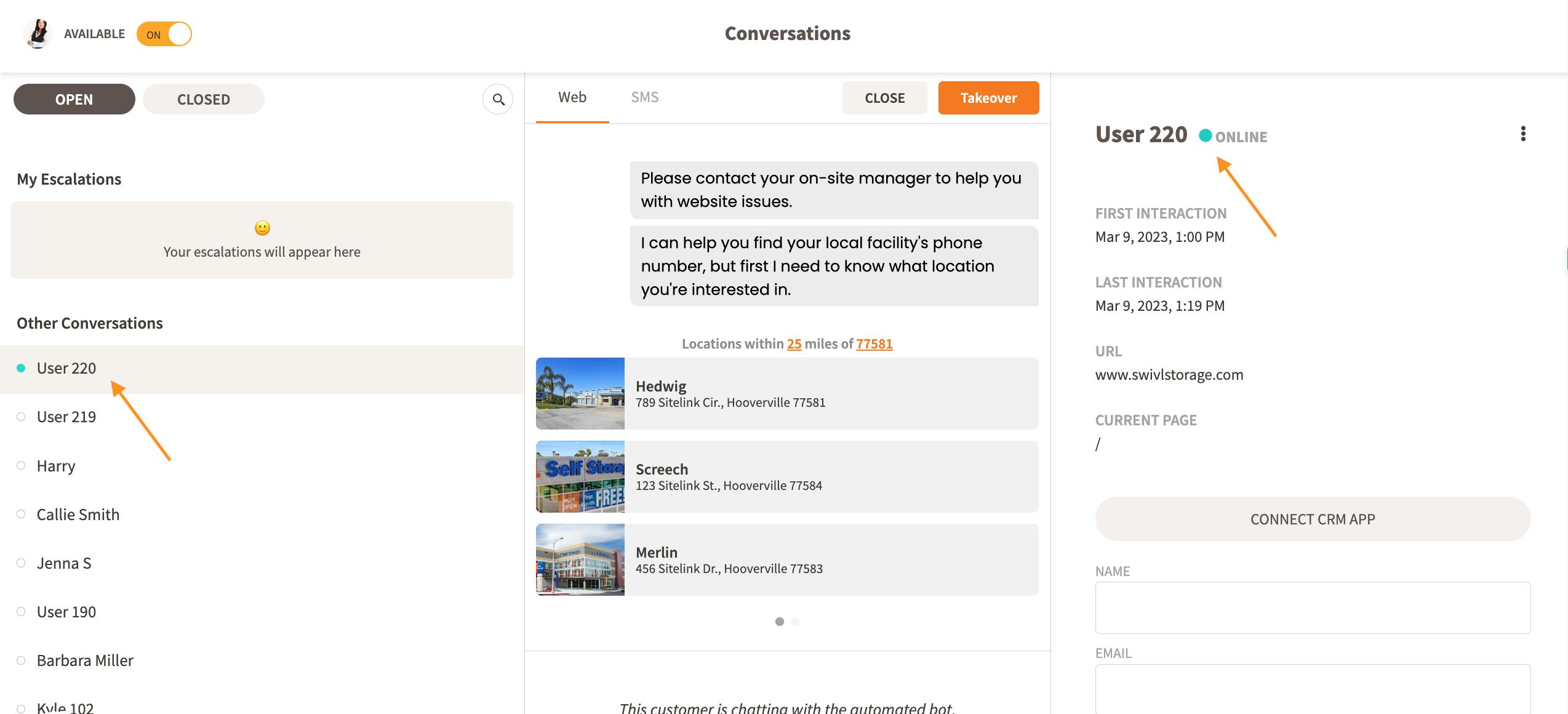Click the smiley emoji in escalations box
This screenshot has width=1568, height=714.
262,228
